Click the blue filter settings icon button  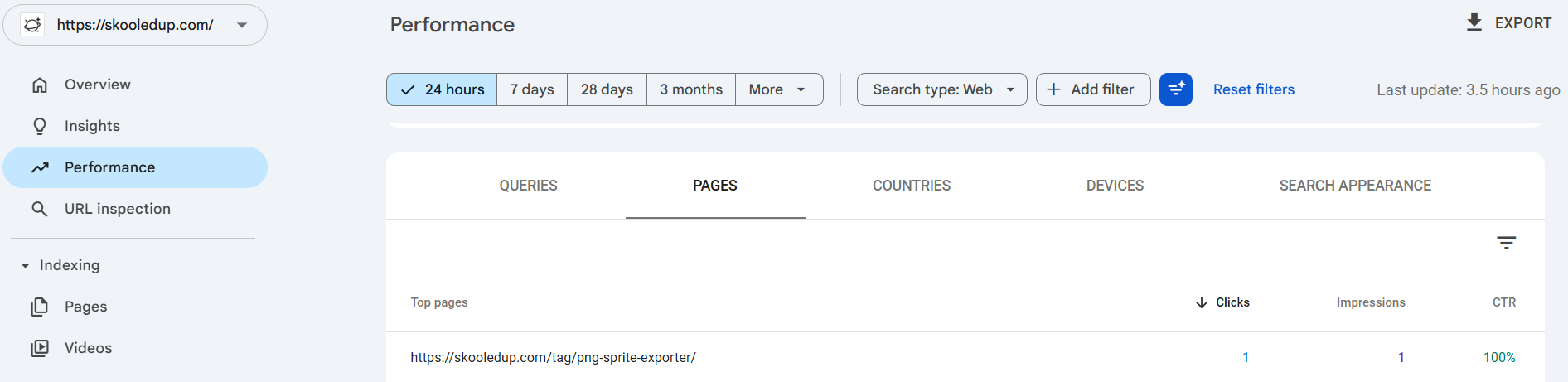1175,89
